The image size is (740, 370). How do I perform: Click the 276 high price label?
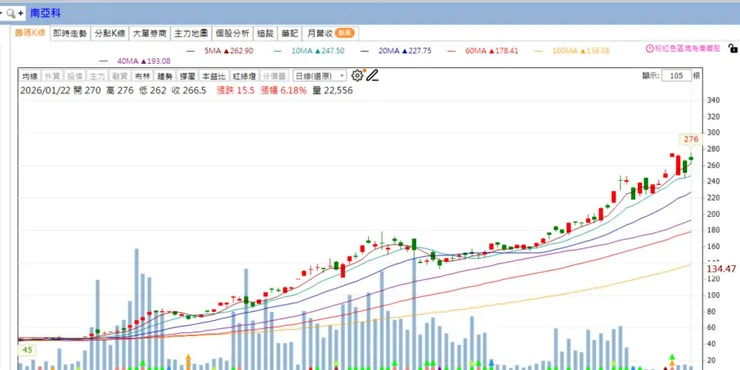tap(690, 139)
